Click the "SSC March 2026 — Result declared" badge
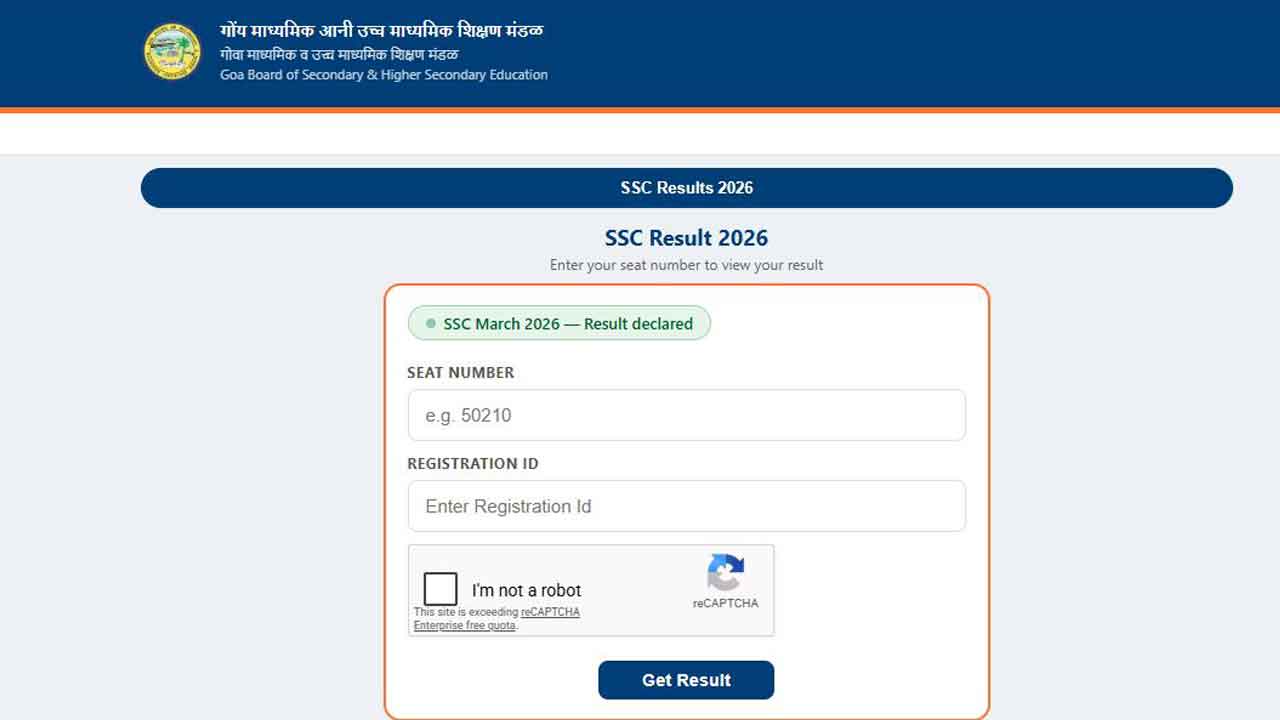 560,324
